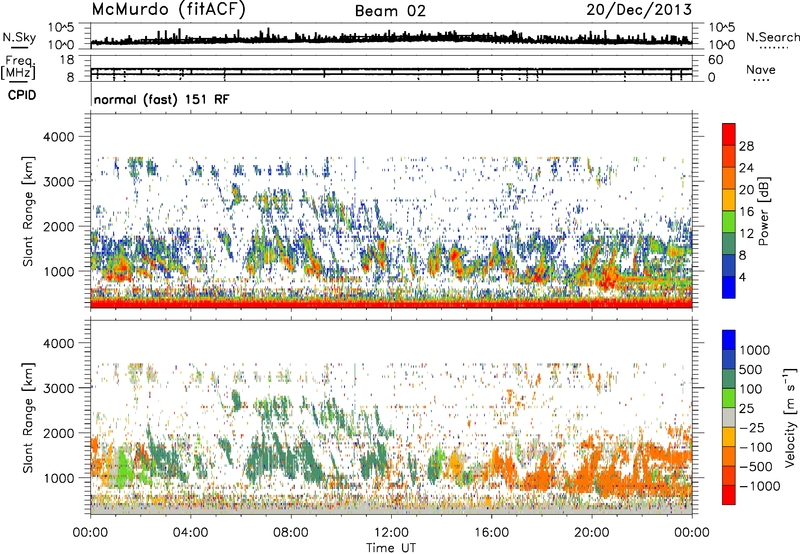Click the "4000" range tick in velocity panel

click(x=58, y=343)
